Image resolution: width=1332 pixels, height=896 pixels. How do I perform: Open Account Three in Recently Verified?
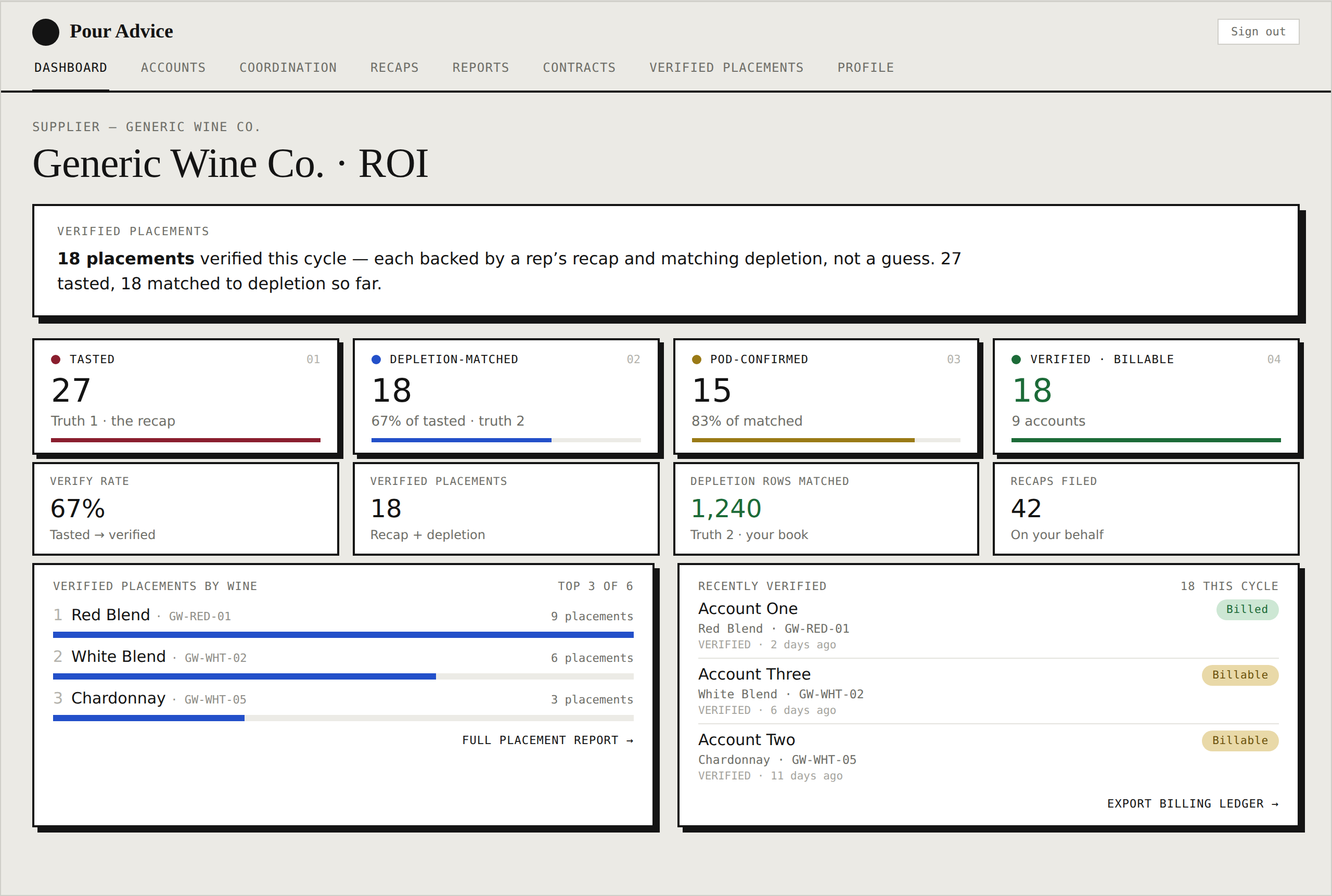point(754,674)
